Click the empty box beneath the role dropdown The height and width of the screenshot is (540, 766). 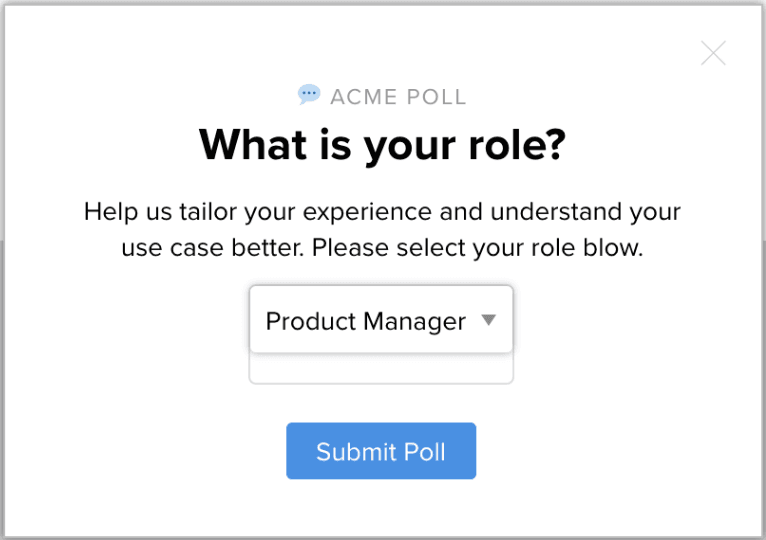(381, 369)
